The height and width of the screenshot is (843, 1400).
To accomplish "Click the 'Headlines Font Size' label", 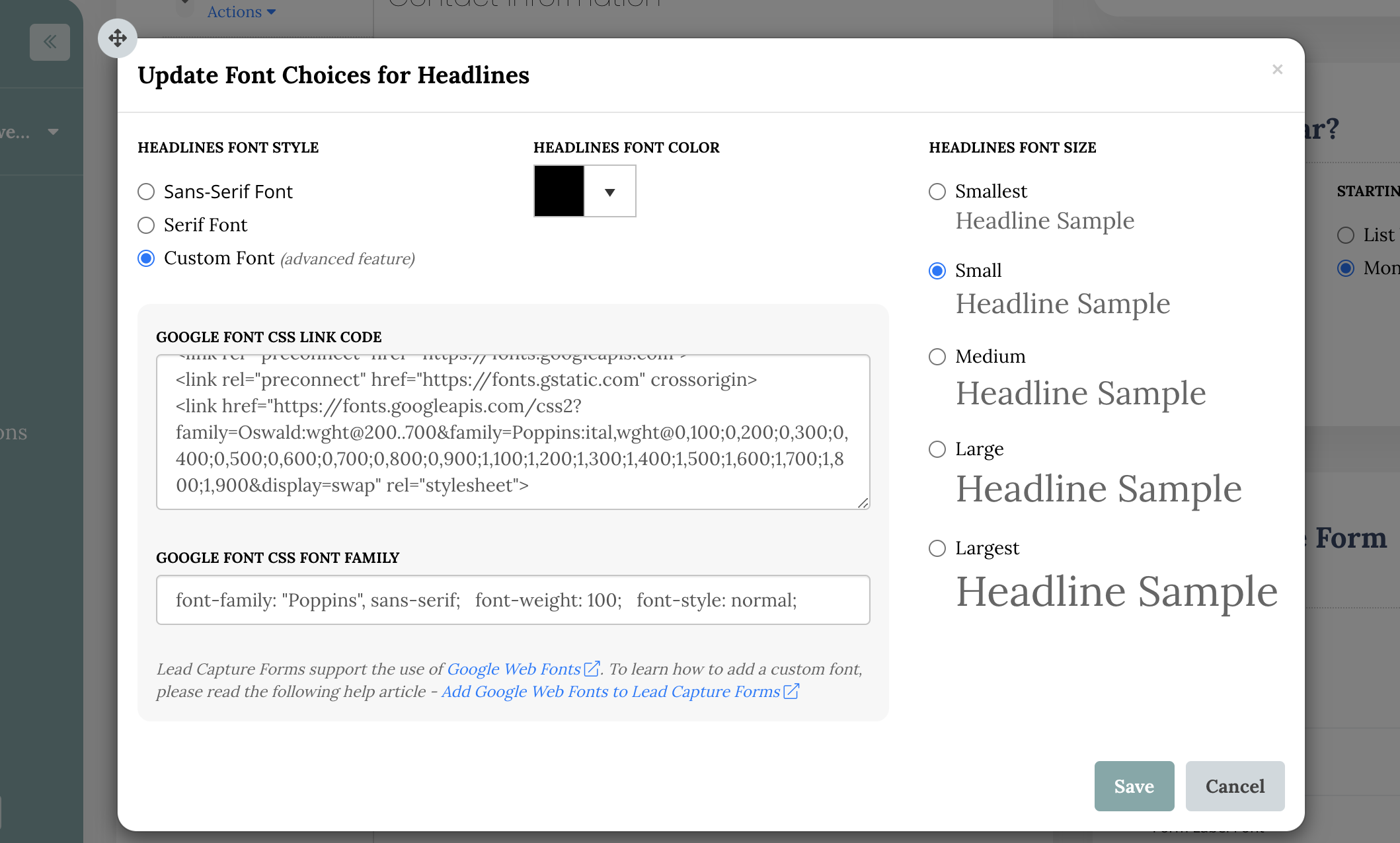I will [1013, 147].
